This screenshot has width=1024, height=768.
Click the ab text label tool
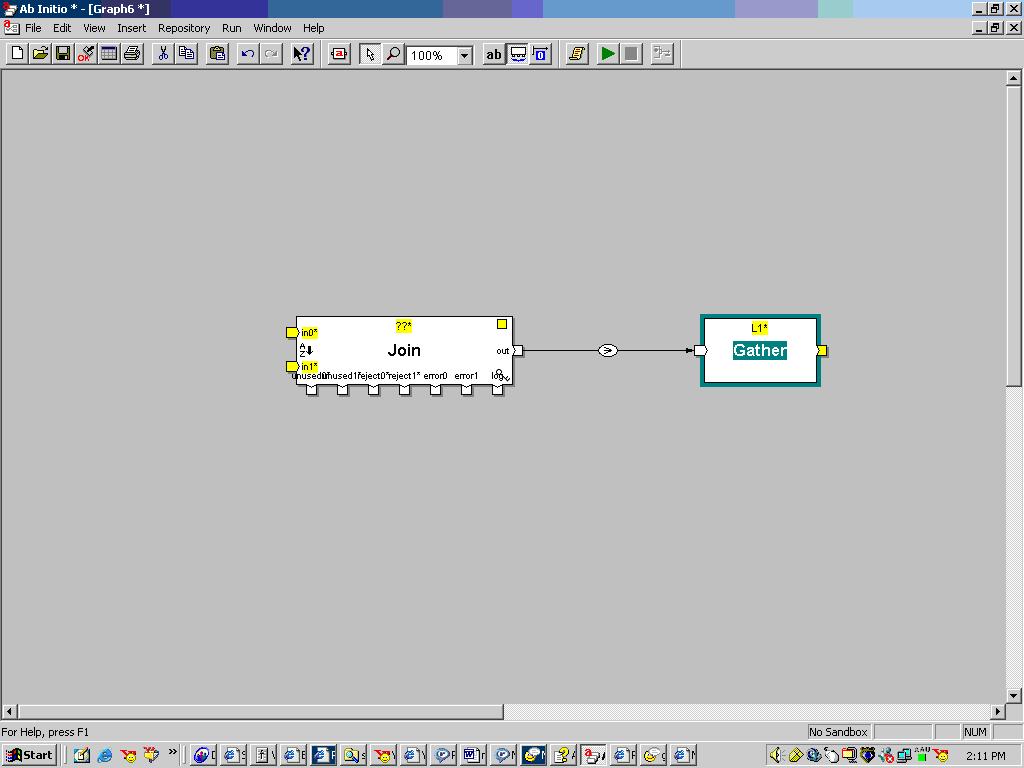pos(493,54)
